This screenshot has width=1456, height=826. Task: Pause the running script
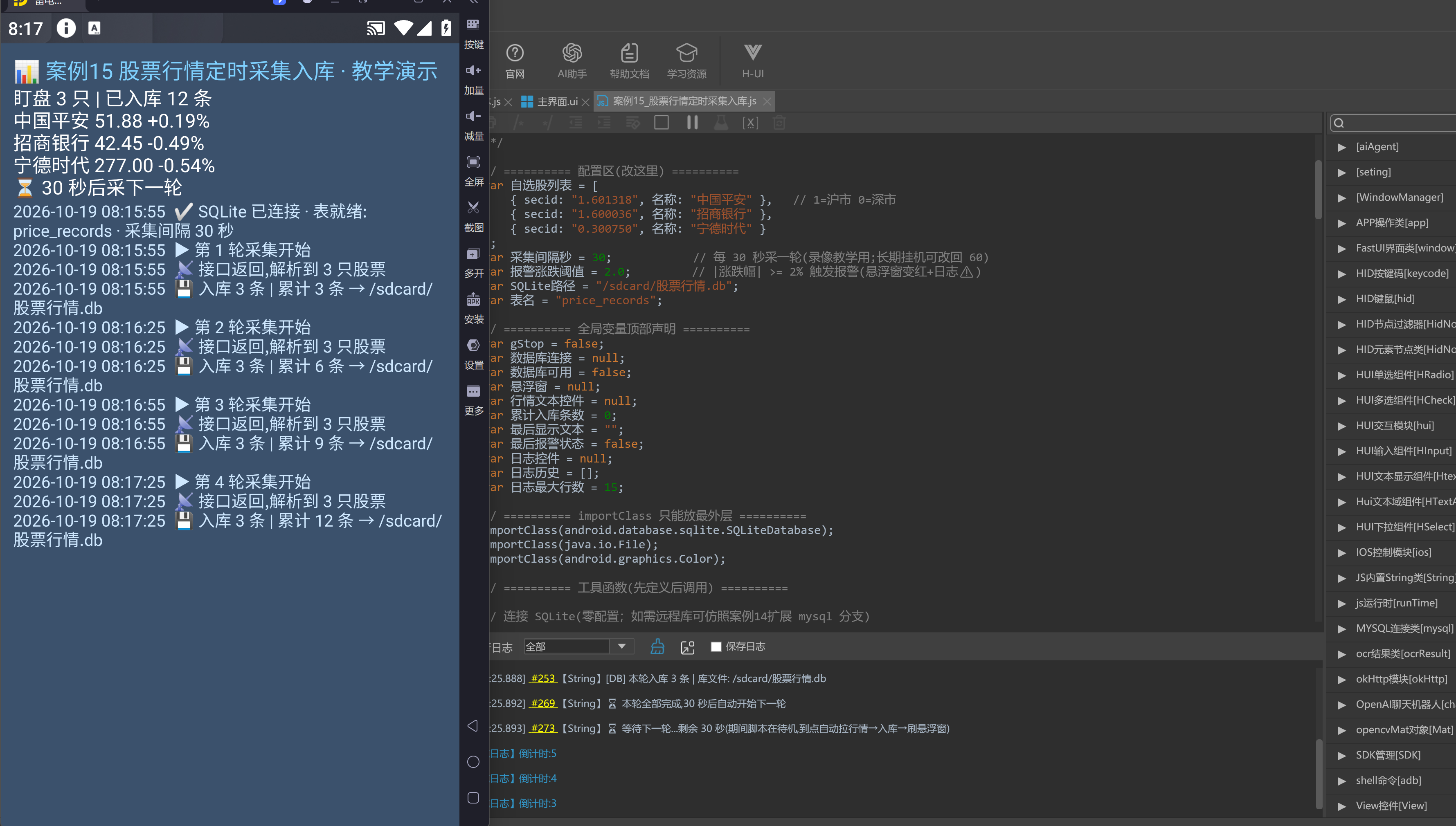(x=692, y=123)
